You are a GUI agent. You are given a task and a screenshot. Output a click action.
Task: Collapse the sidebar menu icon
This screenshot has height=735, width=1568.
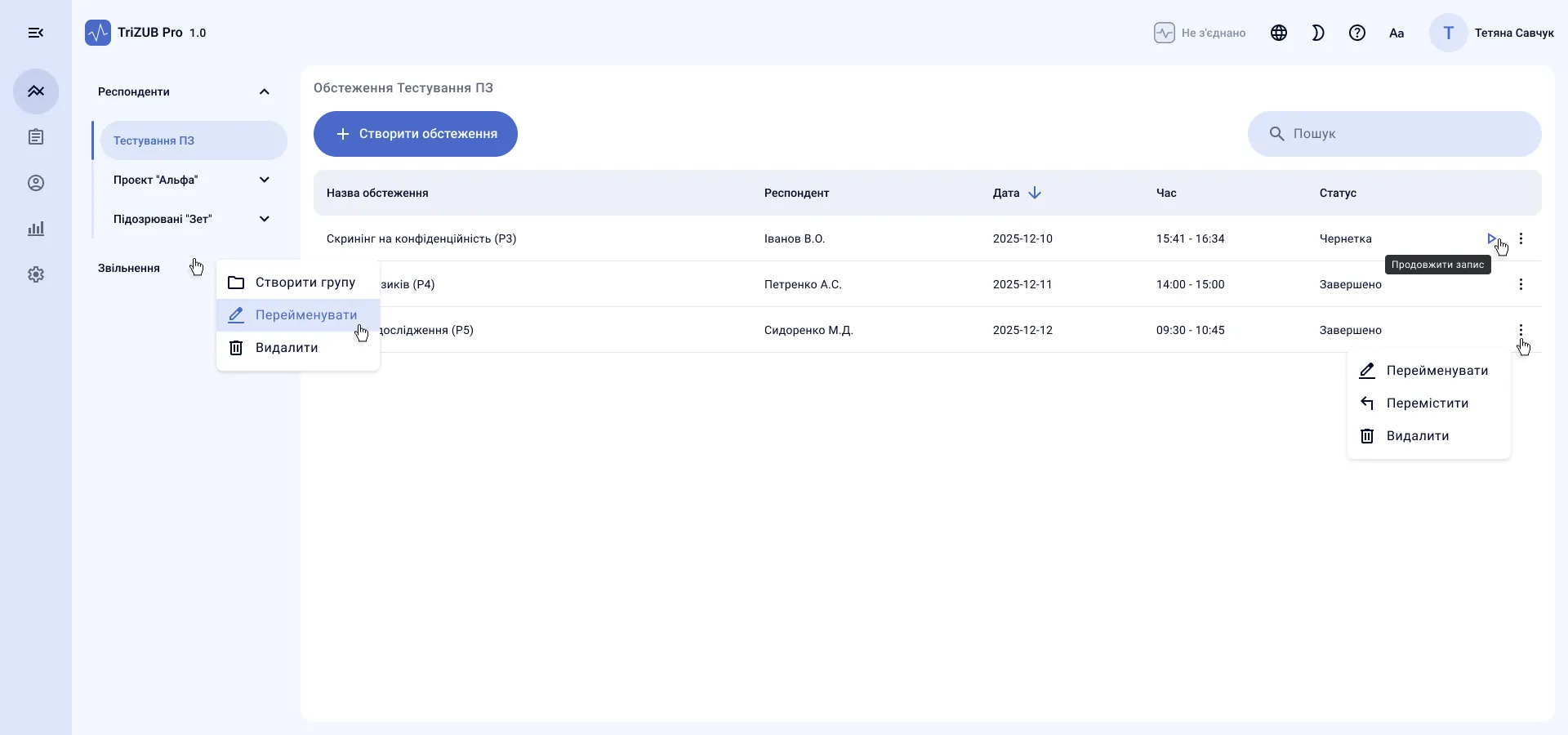coord(36,33)
